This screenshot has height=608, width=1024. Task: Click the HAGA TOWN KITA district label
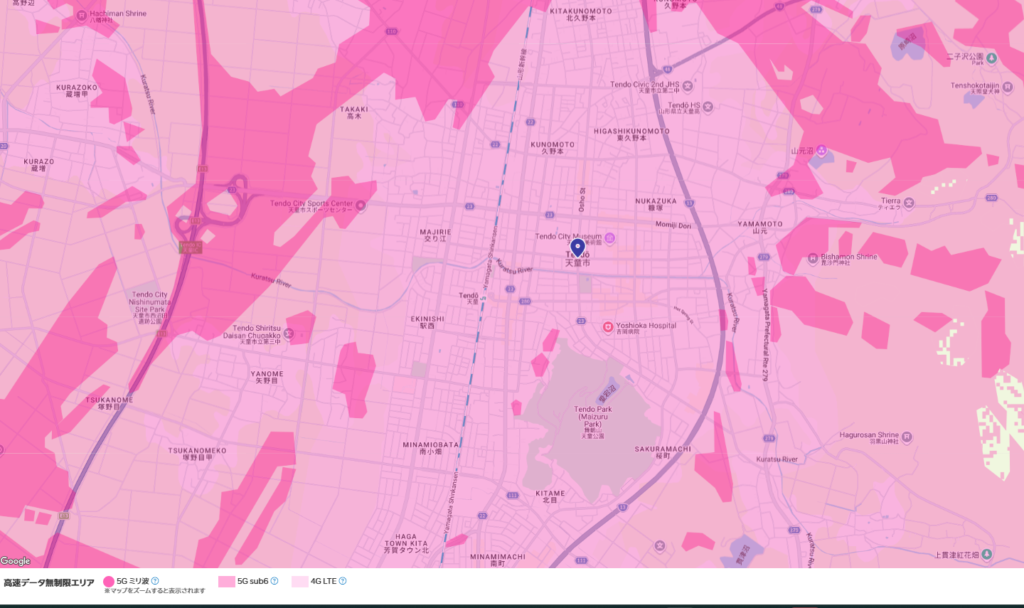tap(405, 541)
